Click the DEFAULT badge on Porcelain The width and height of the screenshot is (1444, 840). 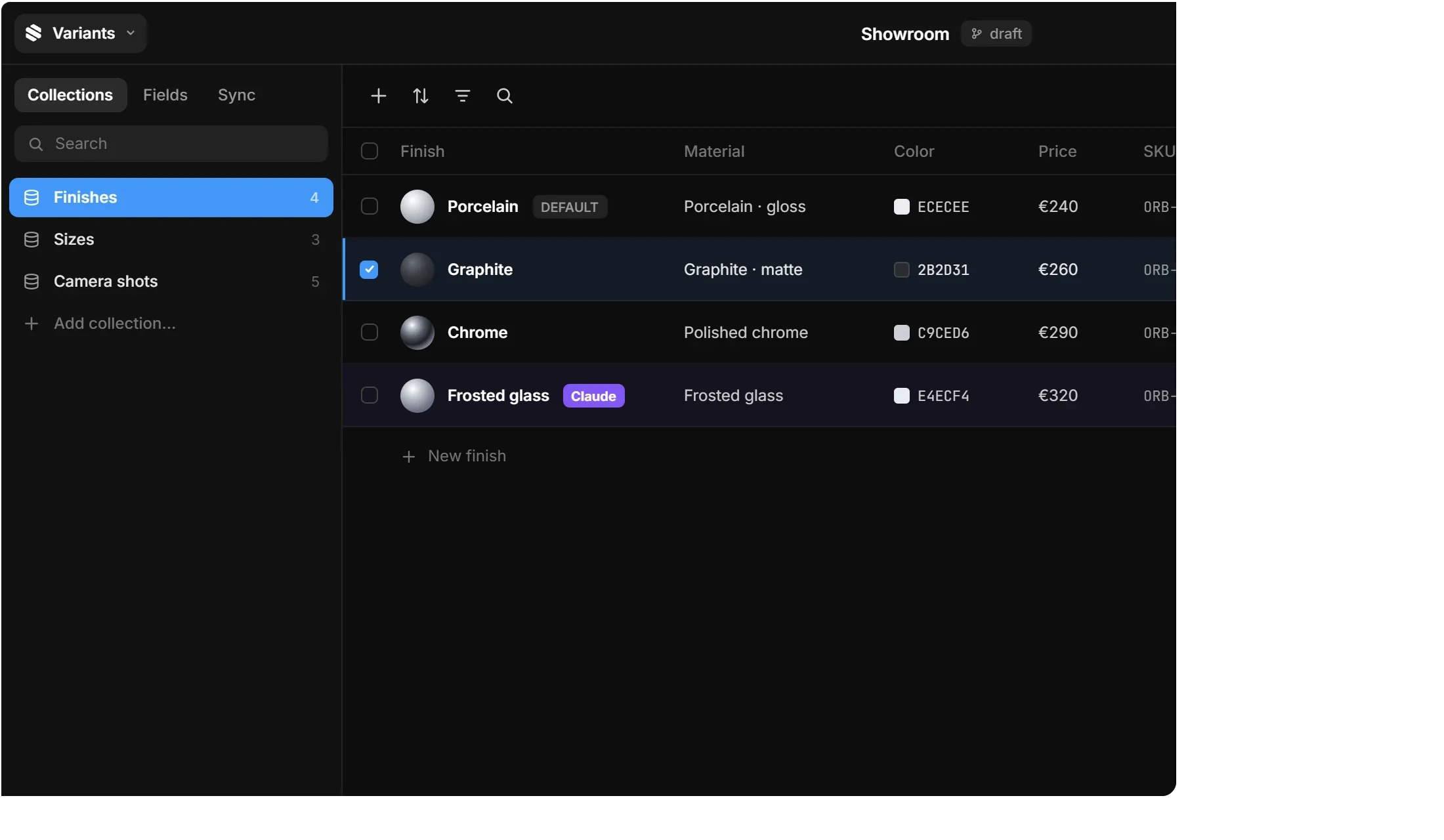coord(570,207)
